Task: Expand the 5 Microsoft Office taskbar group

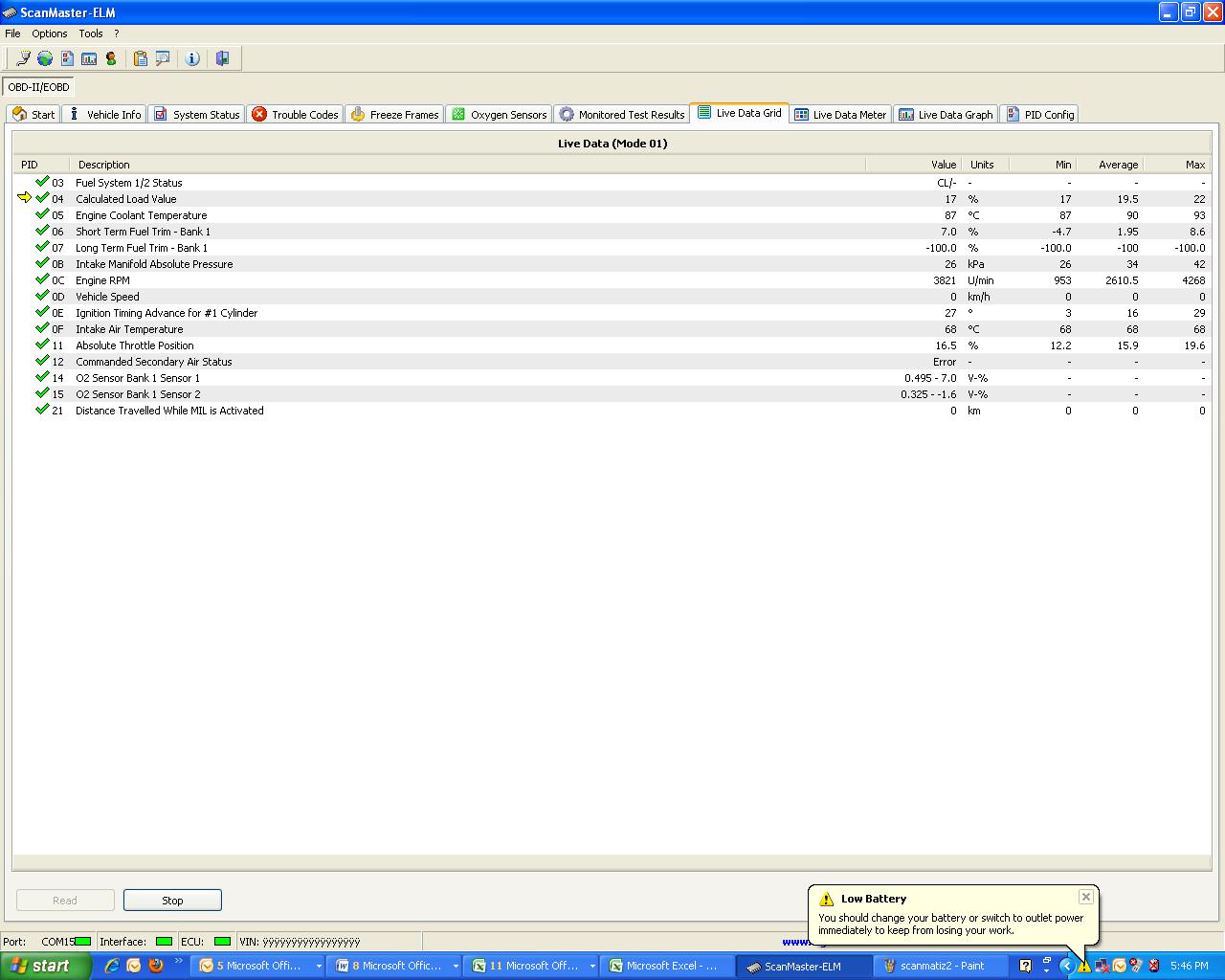Action: tap(319, 967)
